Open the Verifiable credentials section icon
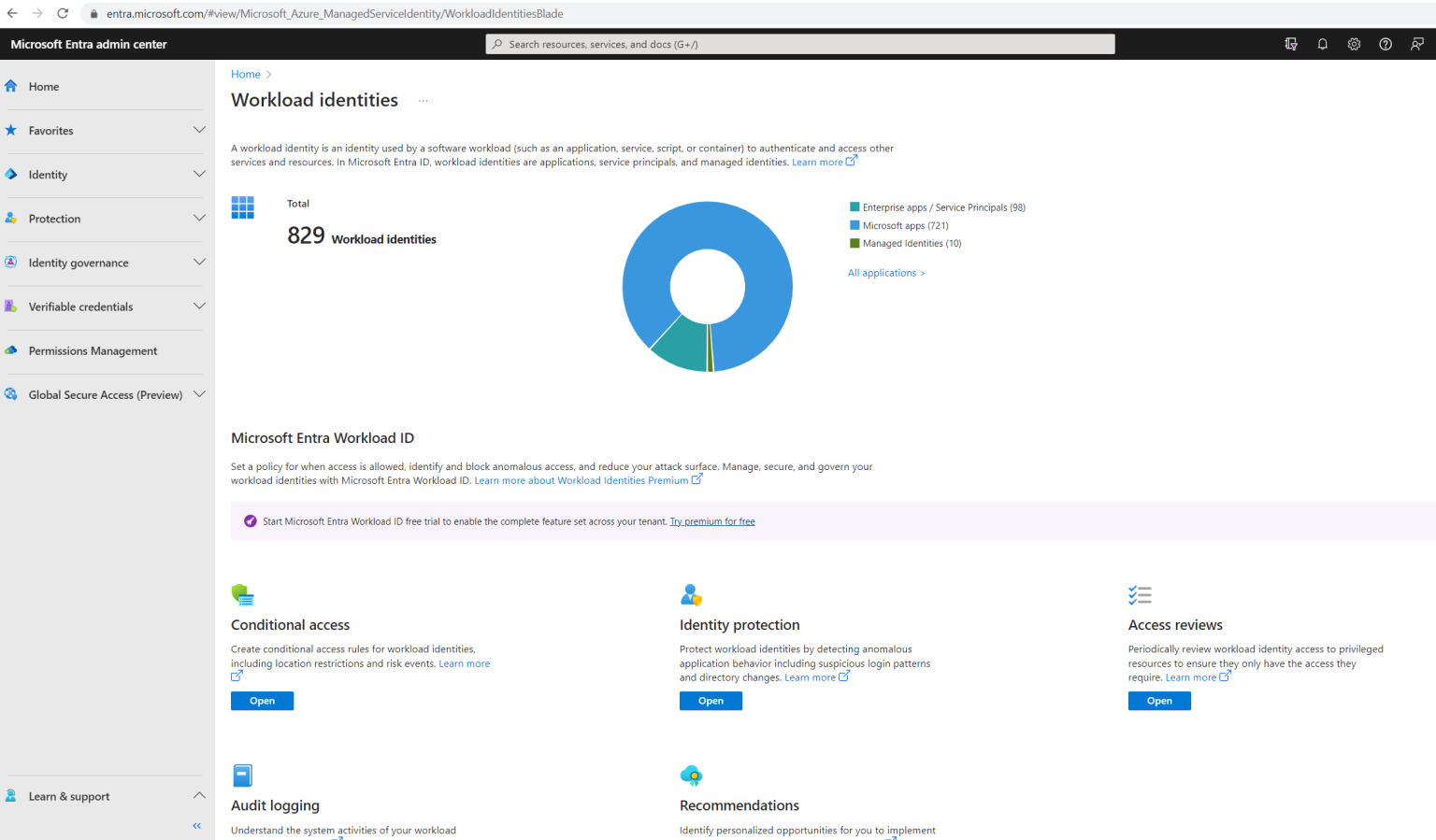Screen dimensions: 1436x840 point(10,306)
